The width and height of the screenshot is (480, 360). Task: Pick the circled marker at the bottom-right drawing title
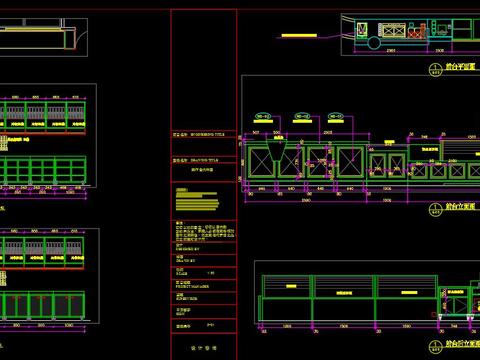(x=435, y=347)
